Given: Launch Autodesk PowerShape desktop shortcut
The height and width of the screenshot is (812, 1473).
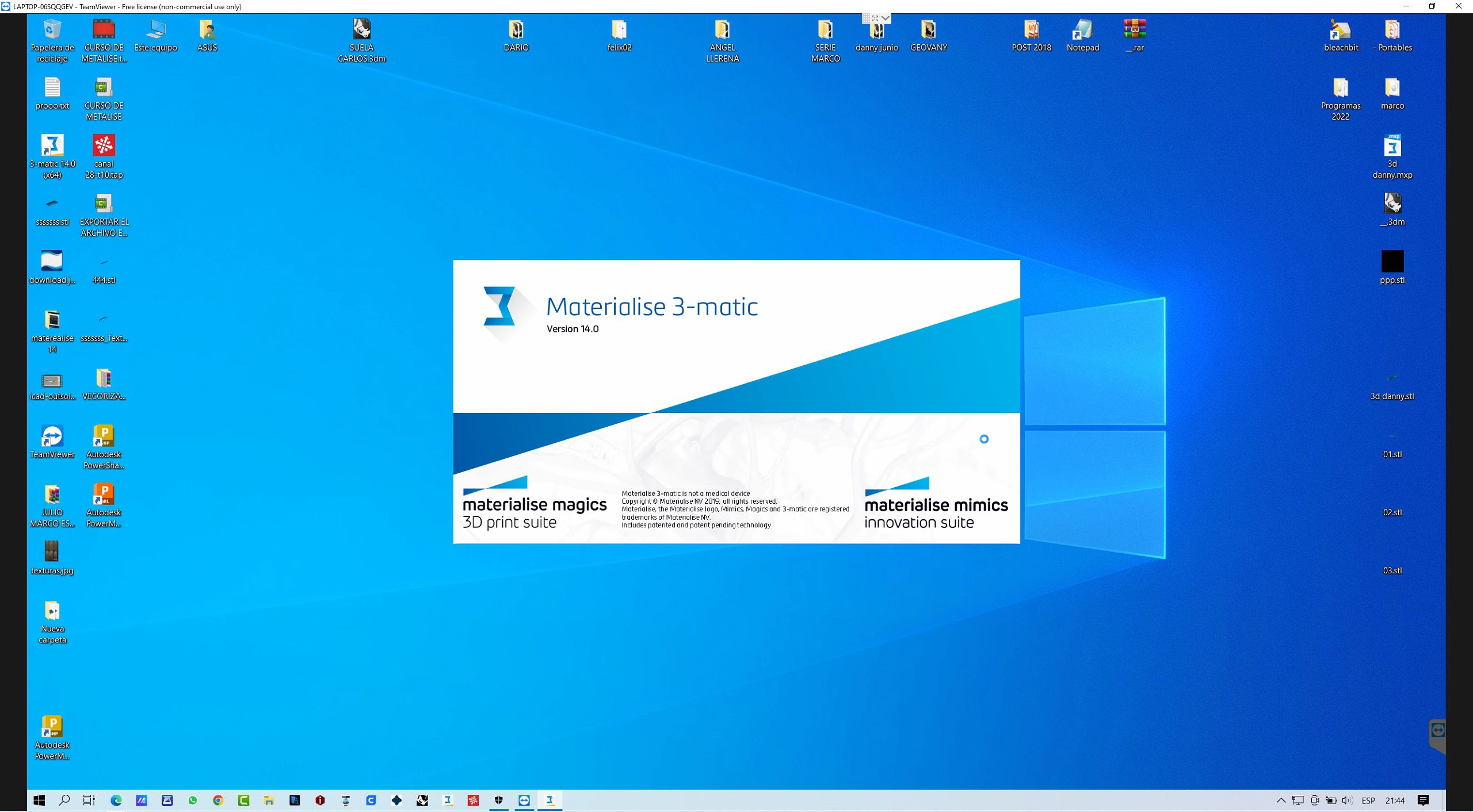Looking at the screenshot, I should pyautogui.click(x=104, y=436).
